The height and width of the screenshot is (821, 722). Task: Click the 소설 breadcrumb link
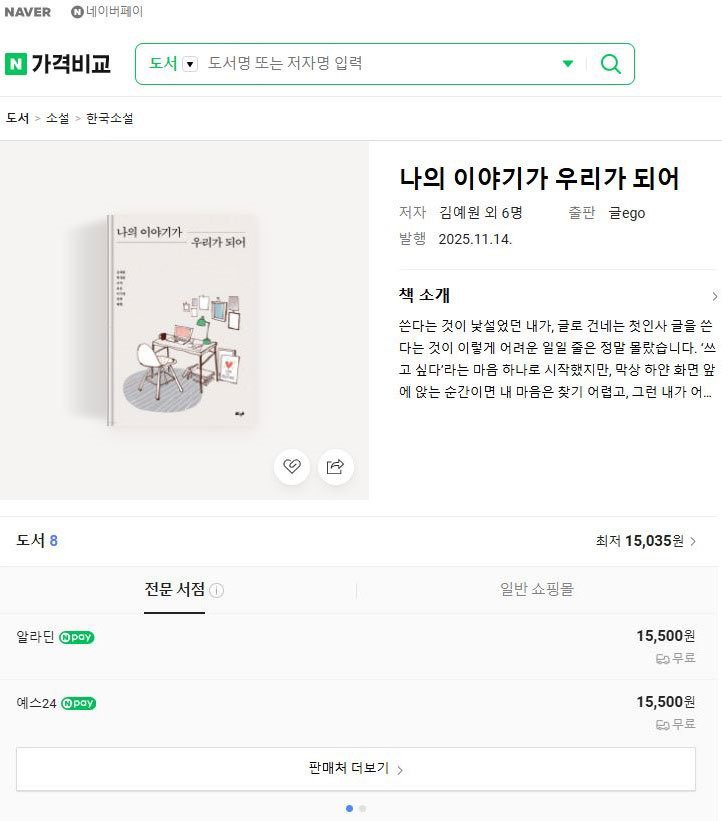point(57,118)
